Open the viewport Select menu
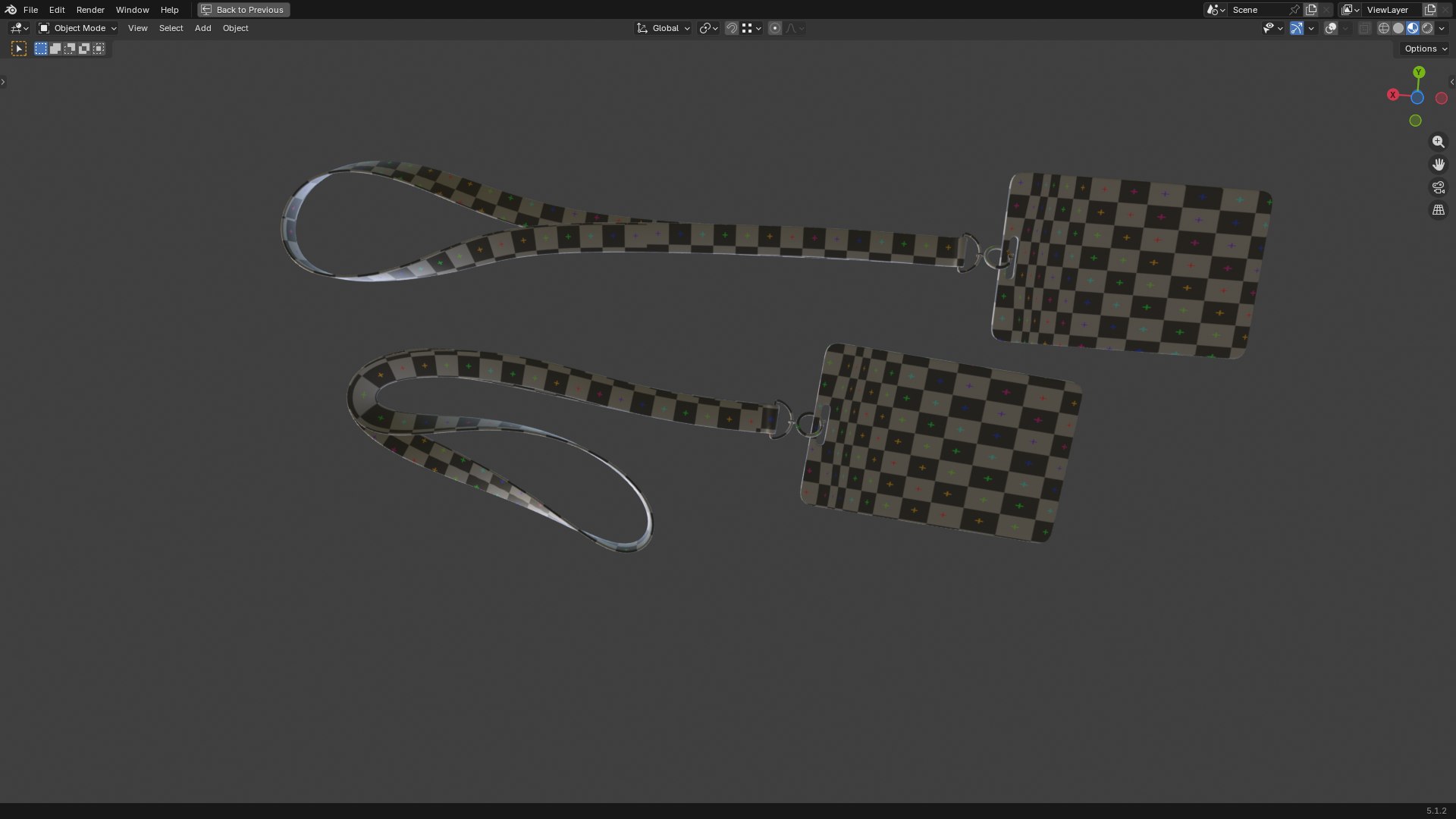Screen dimensions: 1456x819 (x=171, y=28)
